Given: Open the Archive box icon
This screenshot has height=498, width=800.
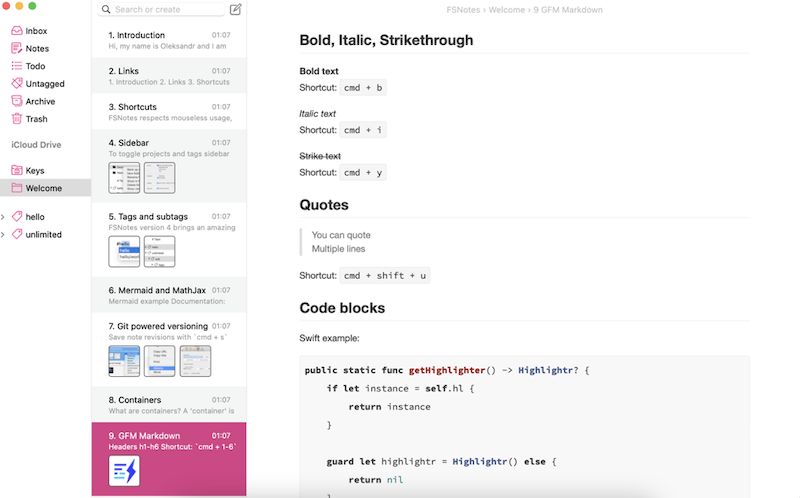Looking at the screenshot, I should (17, 101).
